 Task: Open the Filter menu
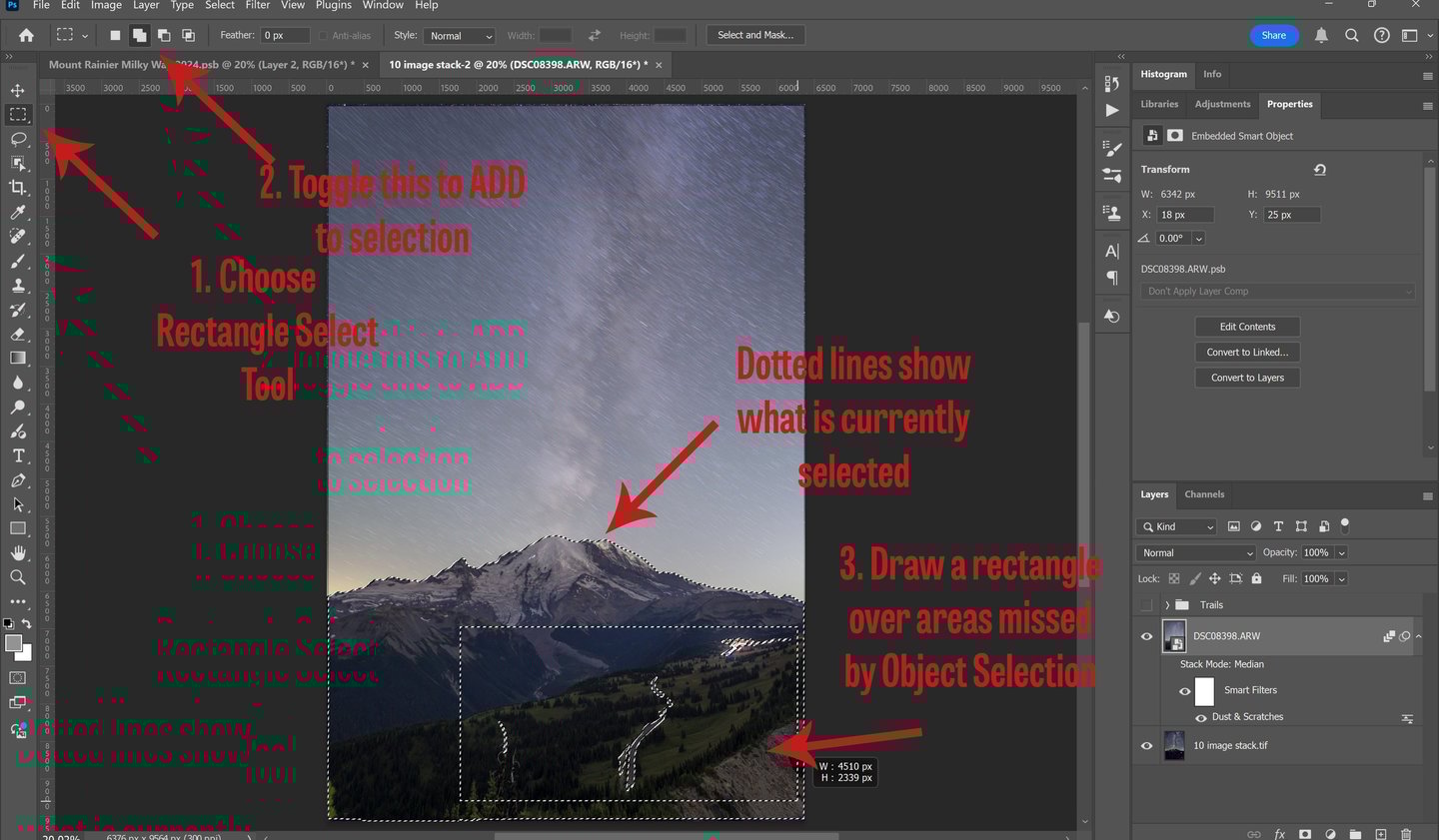coord(258,6)
